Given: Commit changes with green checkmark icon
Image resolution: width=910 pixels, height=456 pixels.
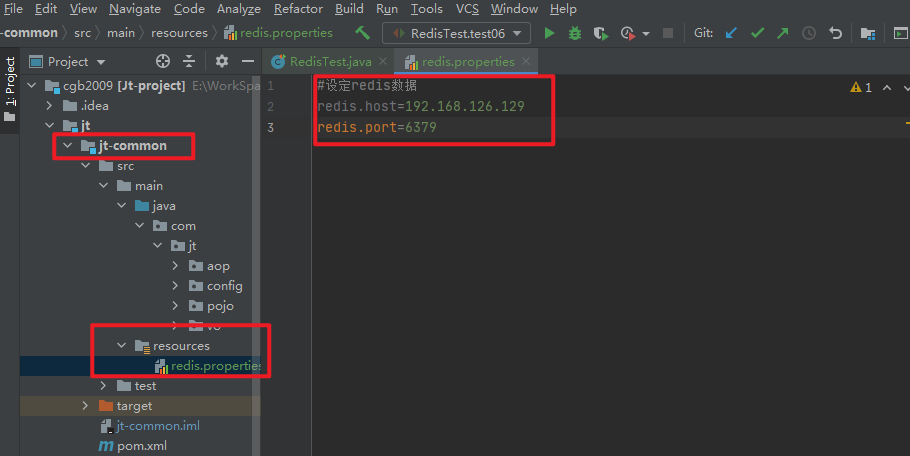Looking at the screenshot, I should pos(757,33).
